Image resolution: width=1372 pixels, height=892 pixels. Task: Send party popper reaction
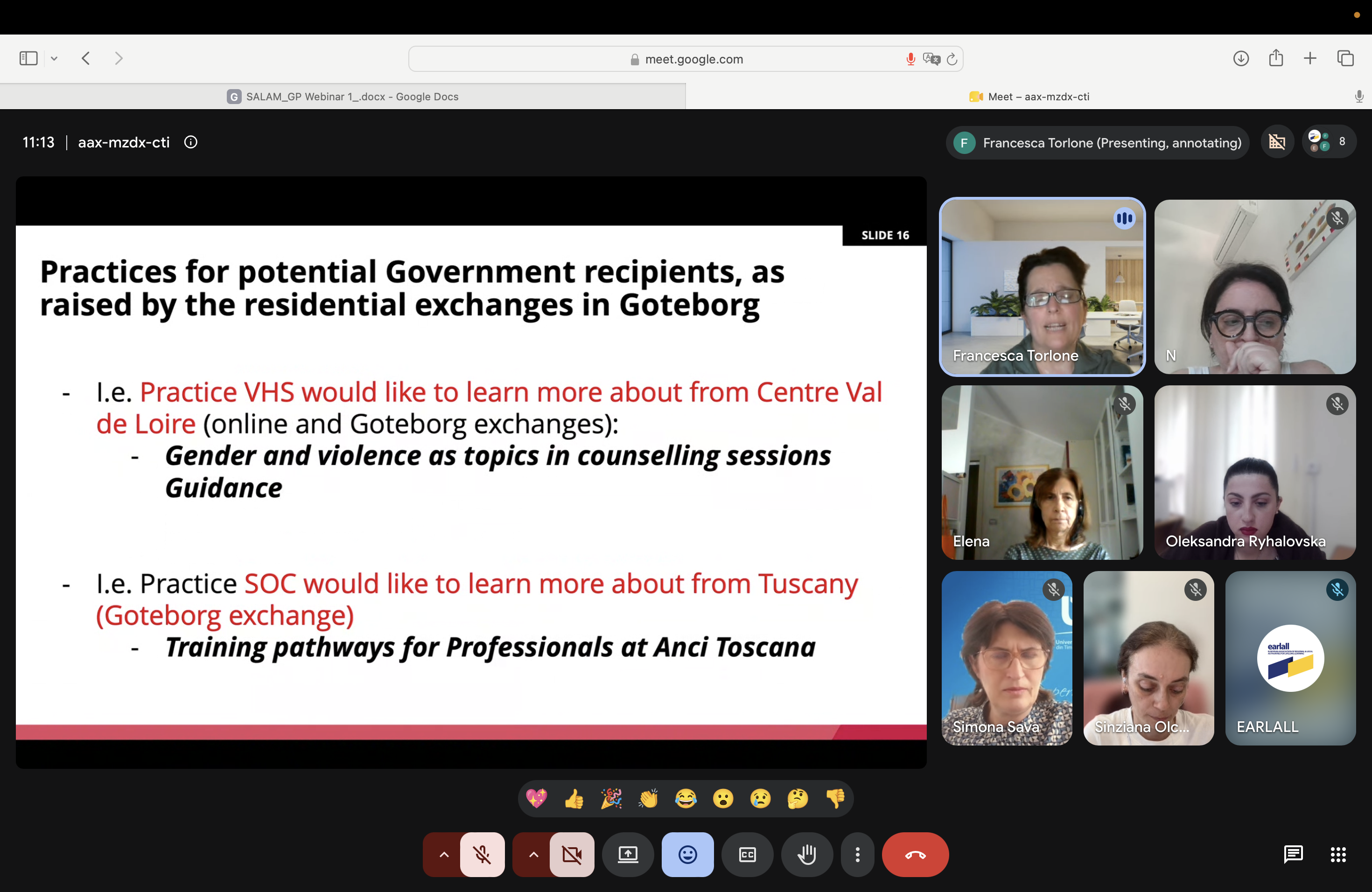click(x=611, y=798)
